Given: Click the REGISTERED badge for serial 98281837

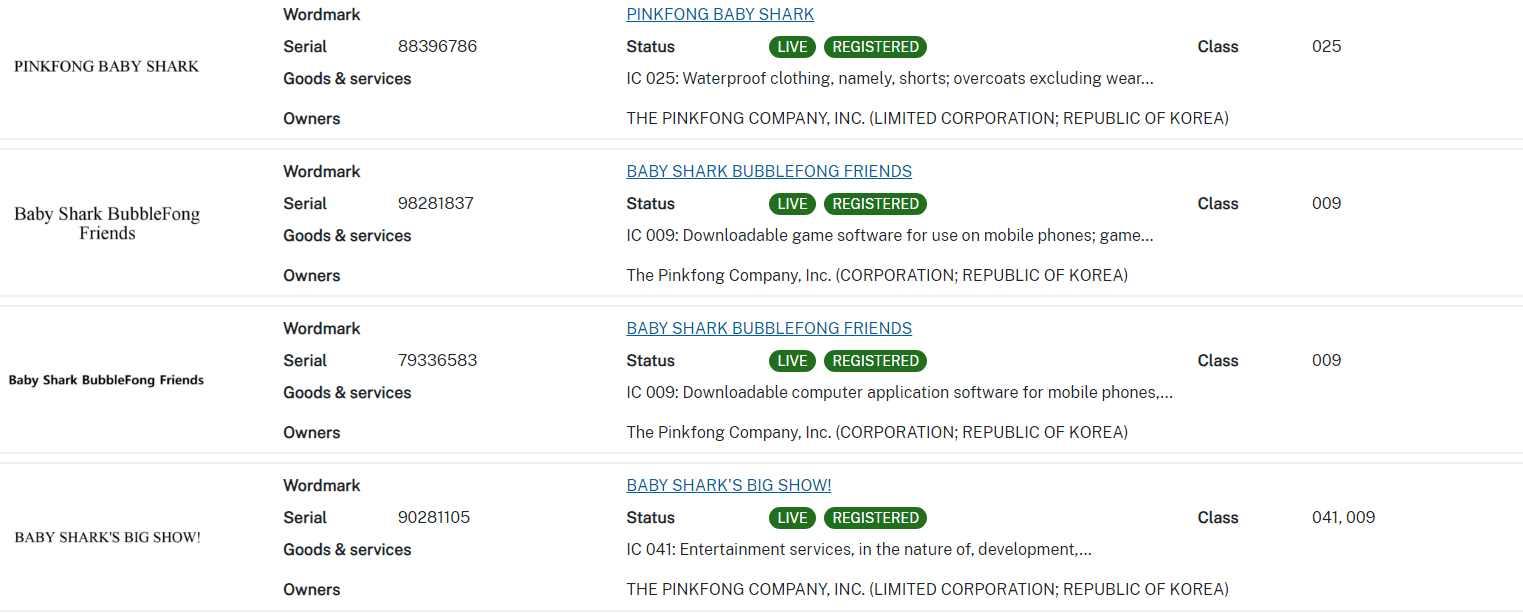Looking at the screenshot, I should (x=875, y=204).
